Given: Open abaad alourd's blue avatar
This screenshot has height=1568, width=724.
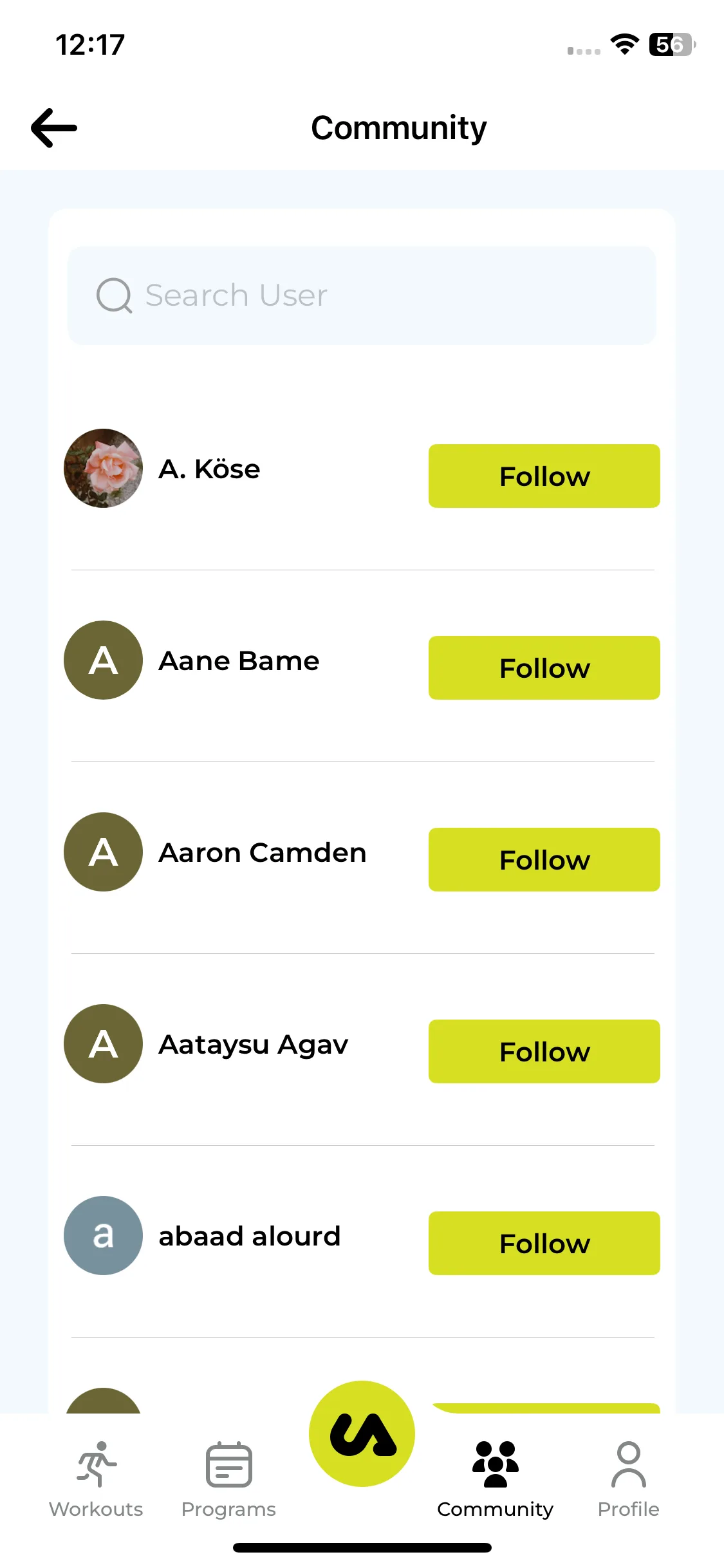Looking at the screenshot, I should tap(103, 1235).
